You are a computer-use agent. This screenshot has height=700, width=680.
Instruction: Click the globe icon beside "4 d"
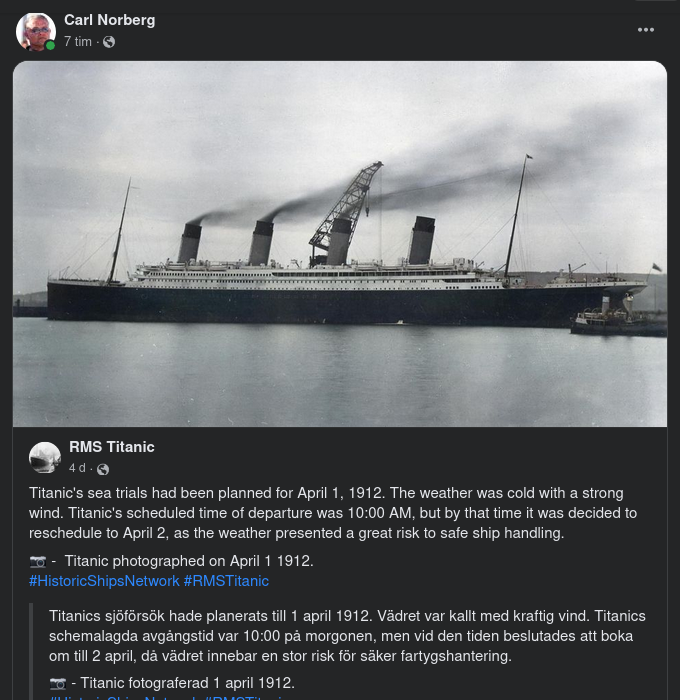[x=103, y=469]
